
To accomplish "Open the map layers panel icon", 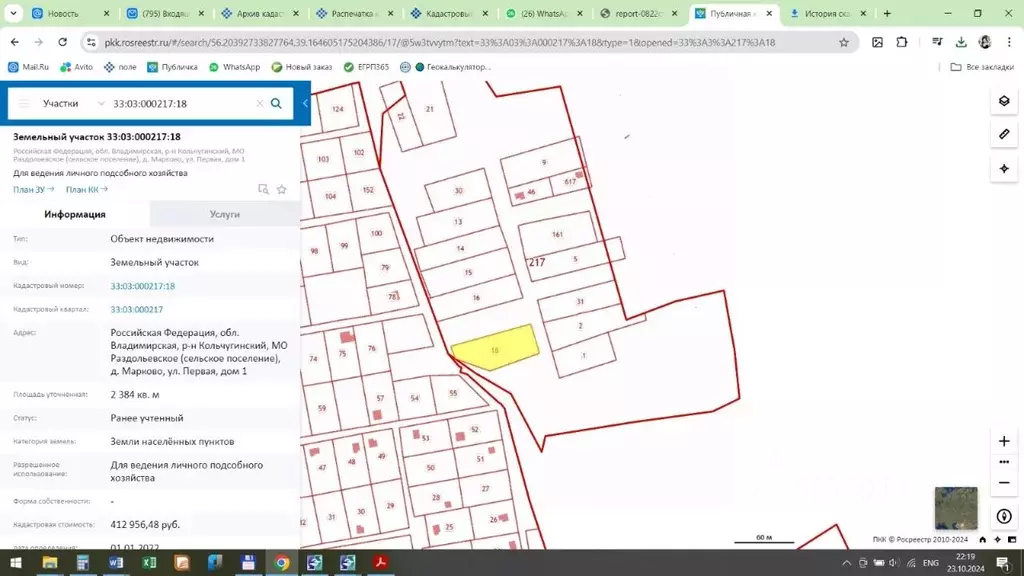I will pos(1004,101).
